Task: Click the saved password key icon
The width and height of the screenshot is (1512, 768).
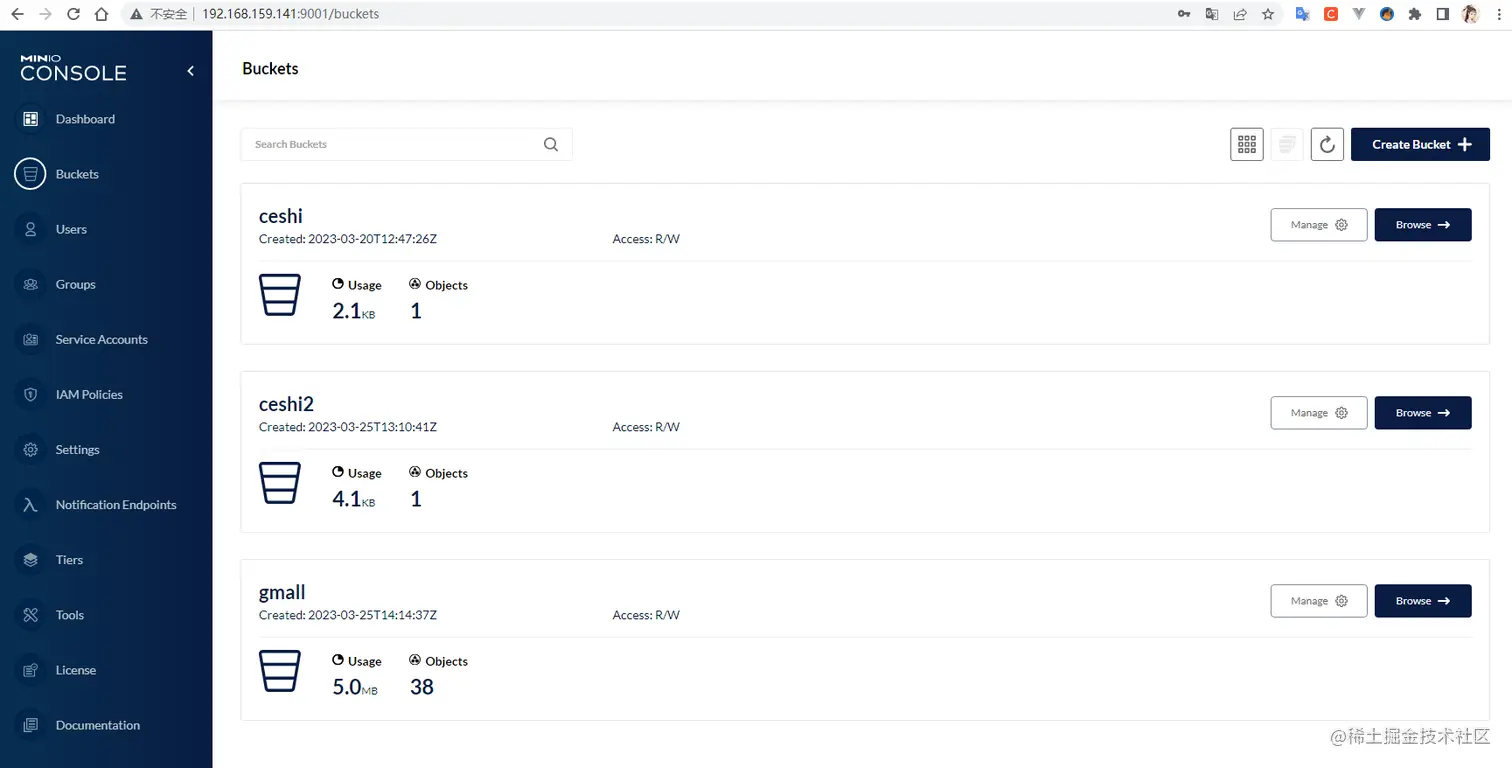Action: tap(1184, 14)
